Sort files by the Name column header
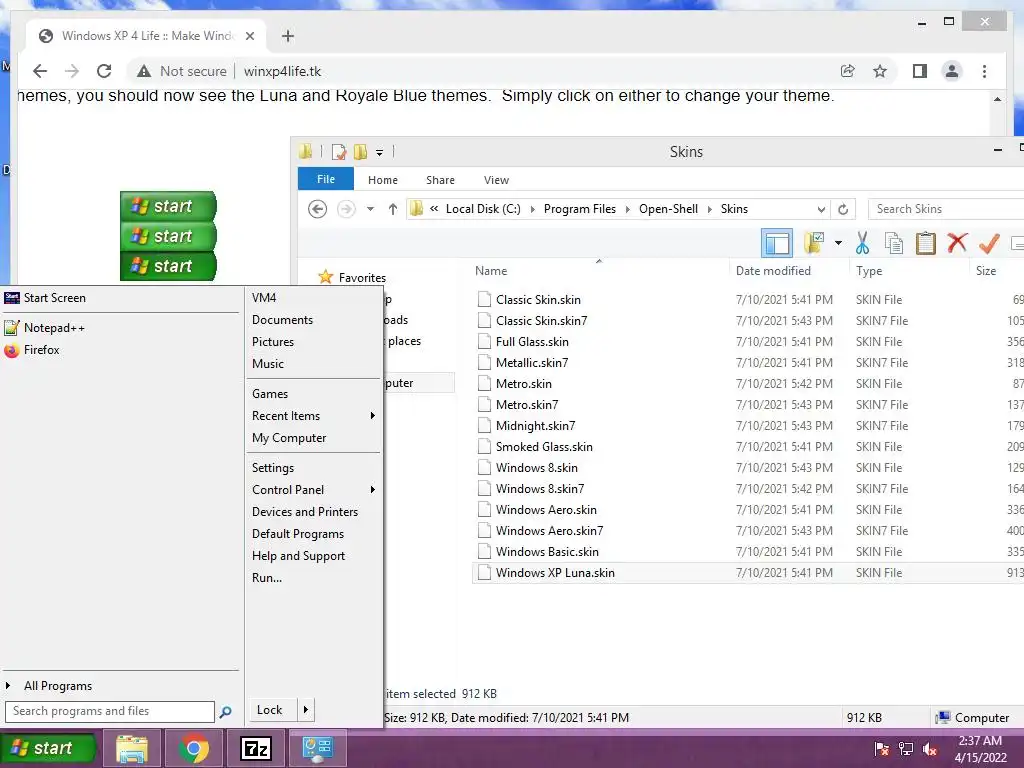This screenshot has width=1024, height=768. (491, 270)
